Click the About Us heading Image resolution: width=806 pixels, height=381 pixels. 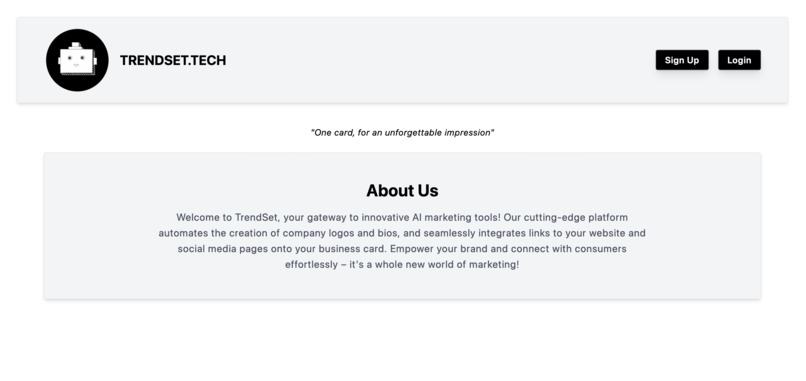click(x=402, y=191)
